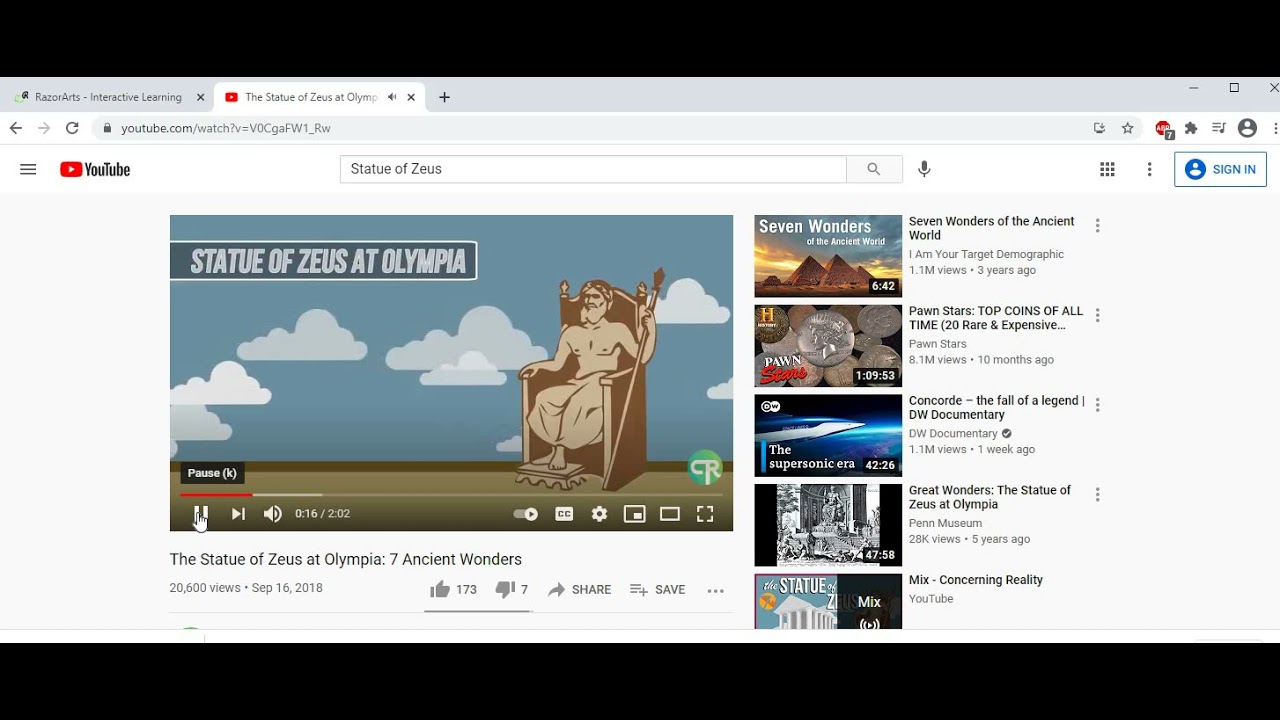Click the Statue of Zeus search field
The width and height of the screenshot is (1280, 720).
point(593,169)
